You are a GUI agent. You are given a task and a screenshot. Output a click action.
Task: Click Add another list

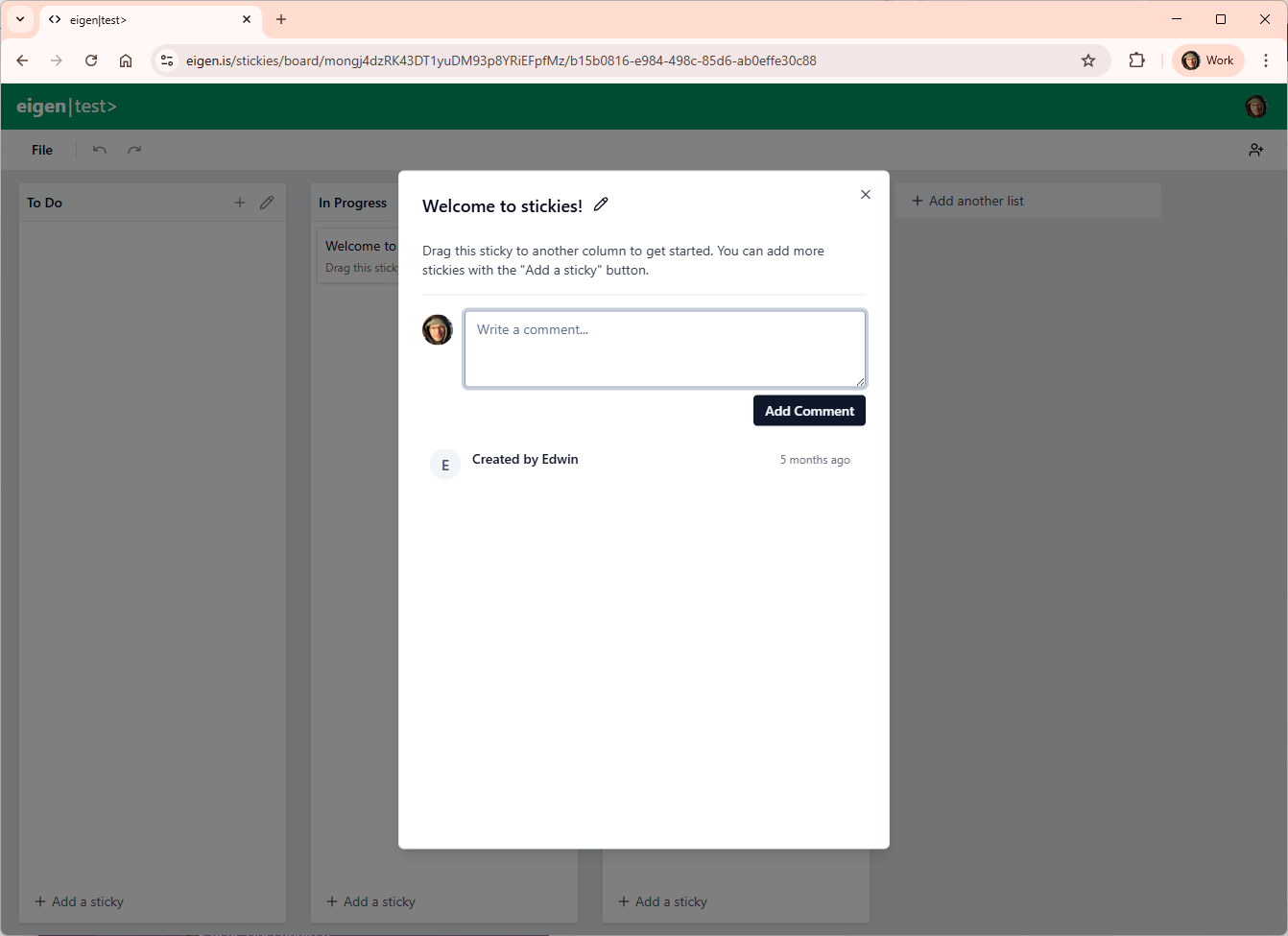pyautogui.click(x=976, y=201)
